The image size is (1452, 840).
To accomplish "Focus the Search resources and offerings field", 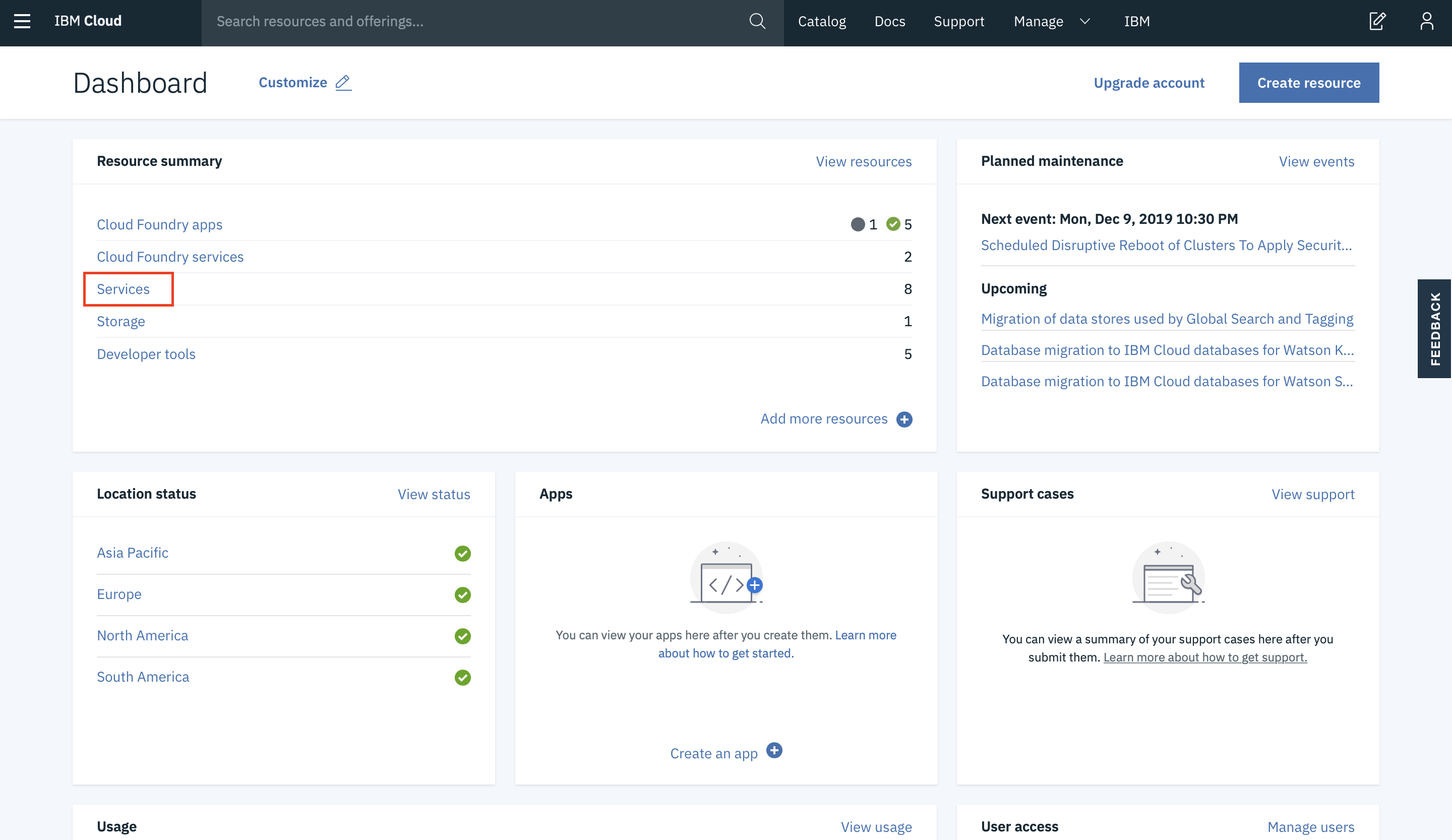I will 478,21.
